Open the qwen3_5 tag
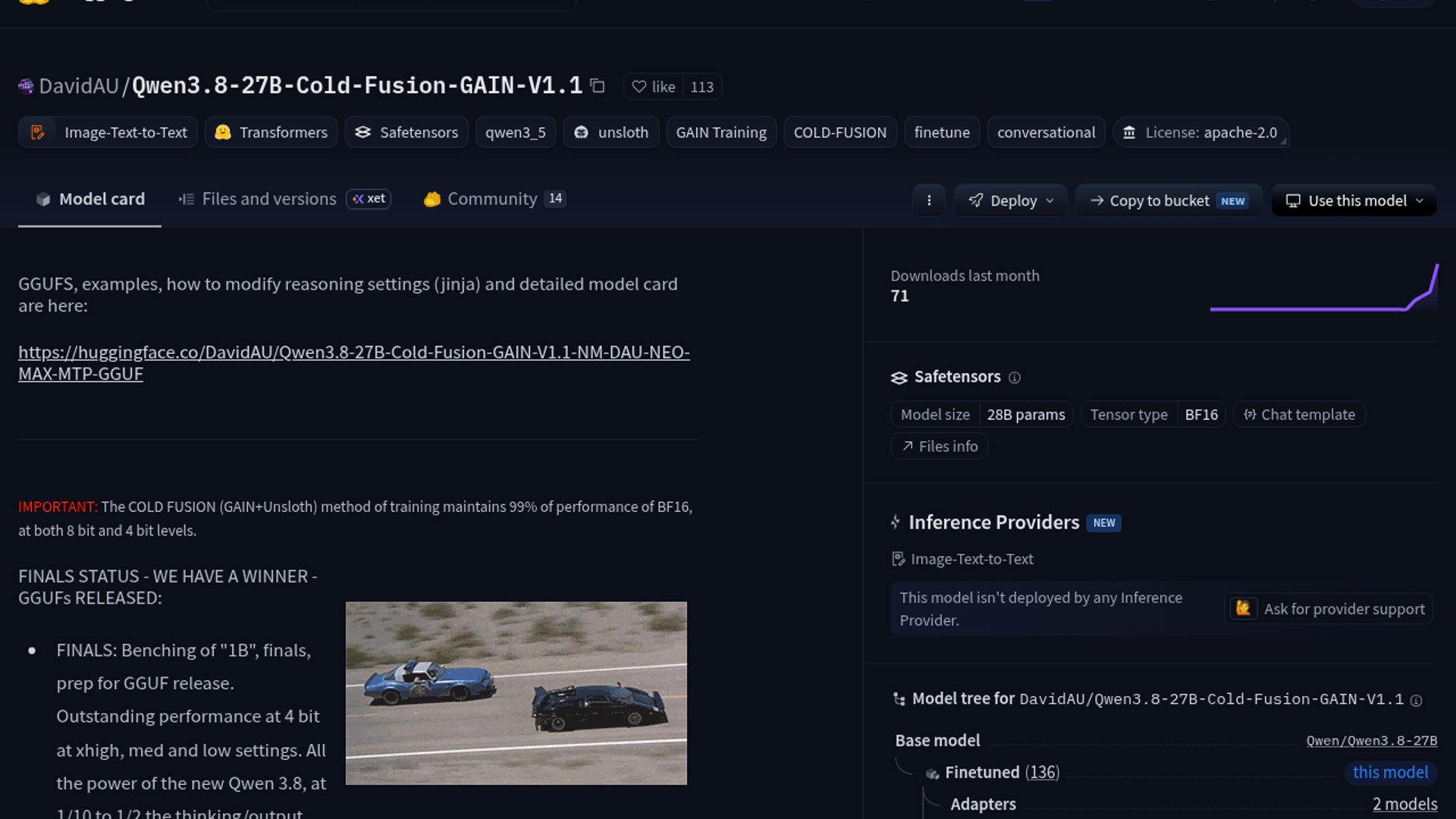This screenshot has width=1456, height=819. point(516,132)
